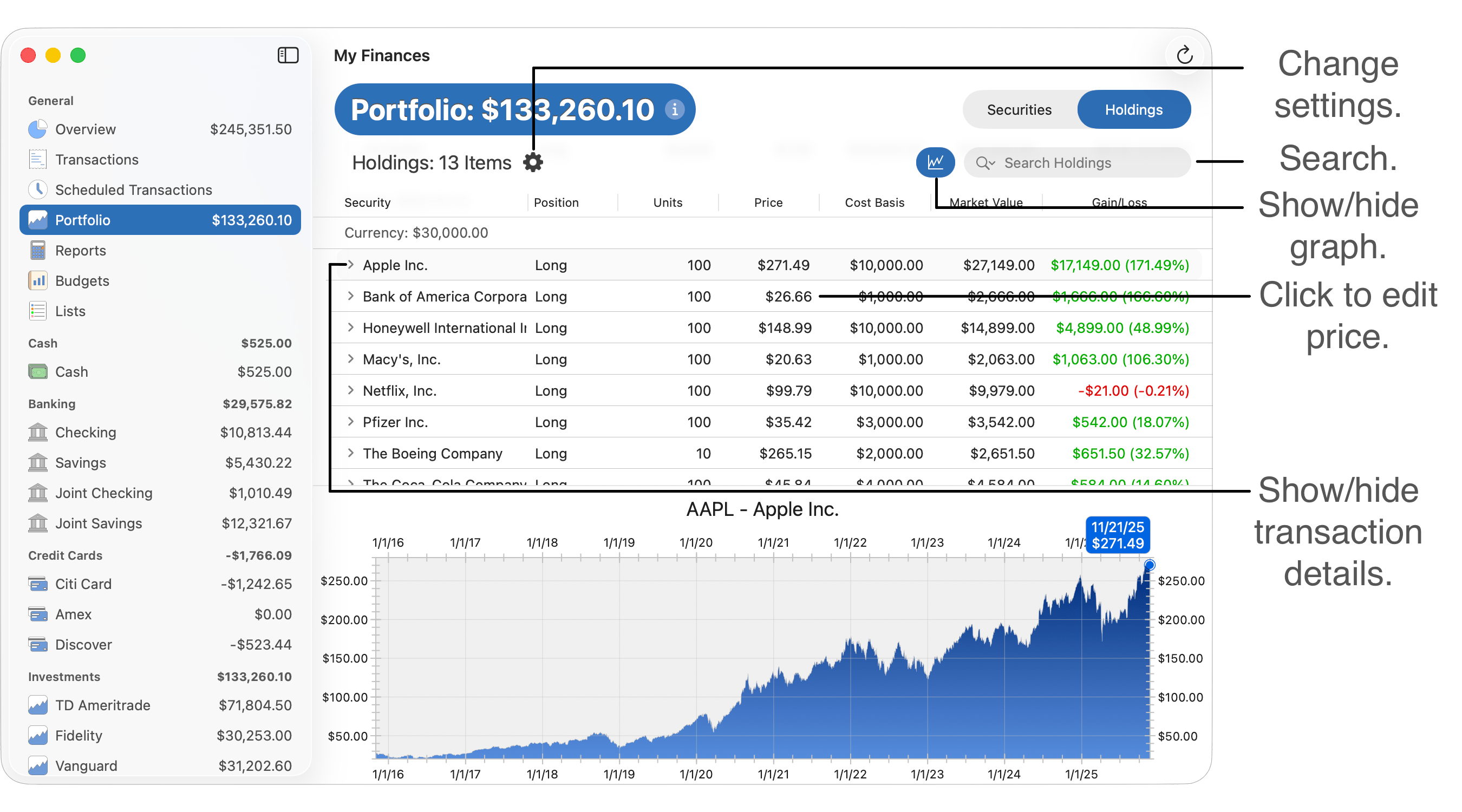This screenshot has width=1462, height=812.
Task: Click the refresh icon at top right
Action: (1184, 55)
